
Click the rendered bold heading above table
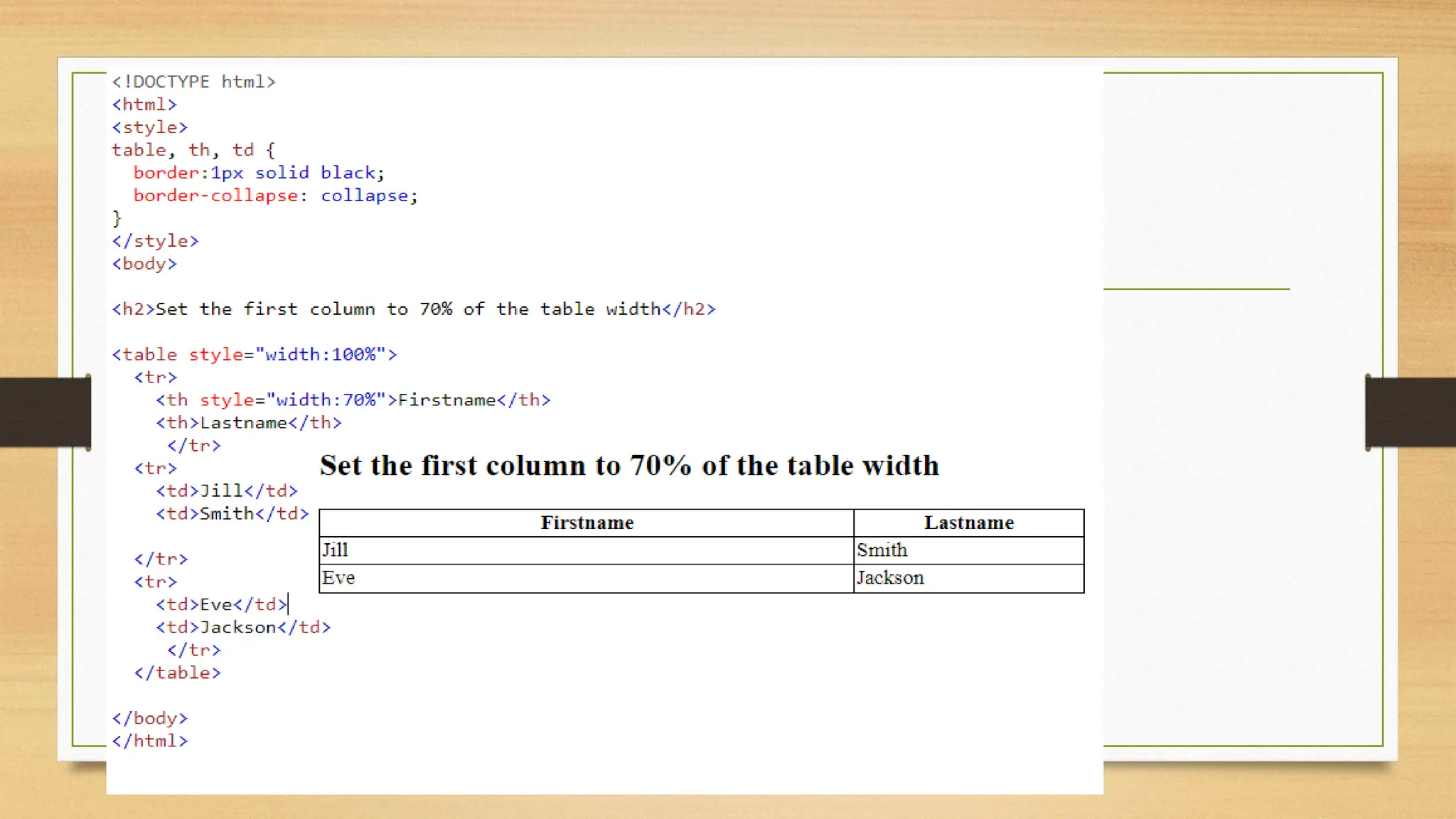629,466
